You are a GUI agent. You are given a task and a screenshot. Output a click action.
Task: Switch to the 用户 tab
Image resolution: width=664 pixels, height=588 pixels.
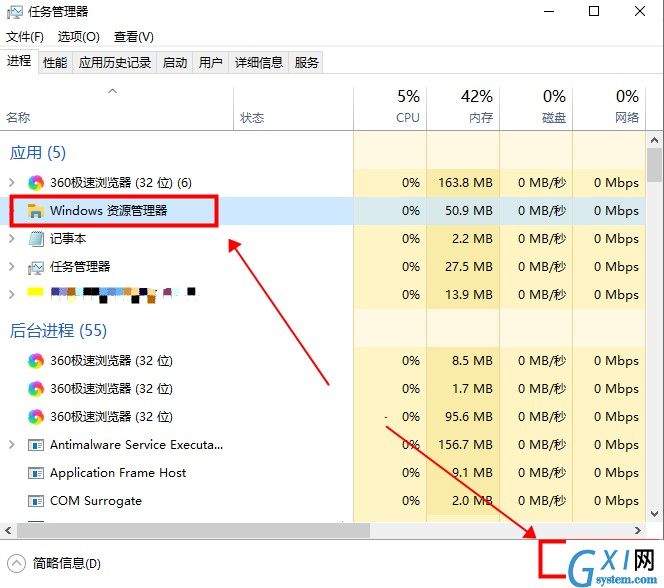(x=210, y=63)
